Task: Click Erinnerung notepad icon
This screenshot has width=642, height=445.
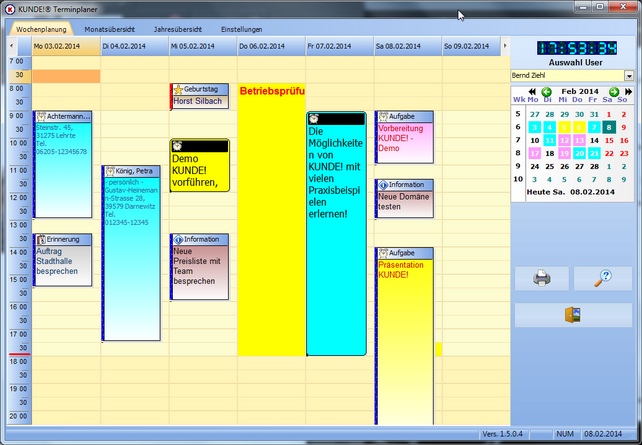Action: (41, 239)
